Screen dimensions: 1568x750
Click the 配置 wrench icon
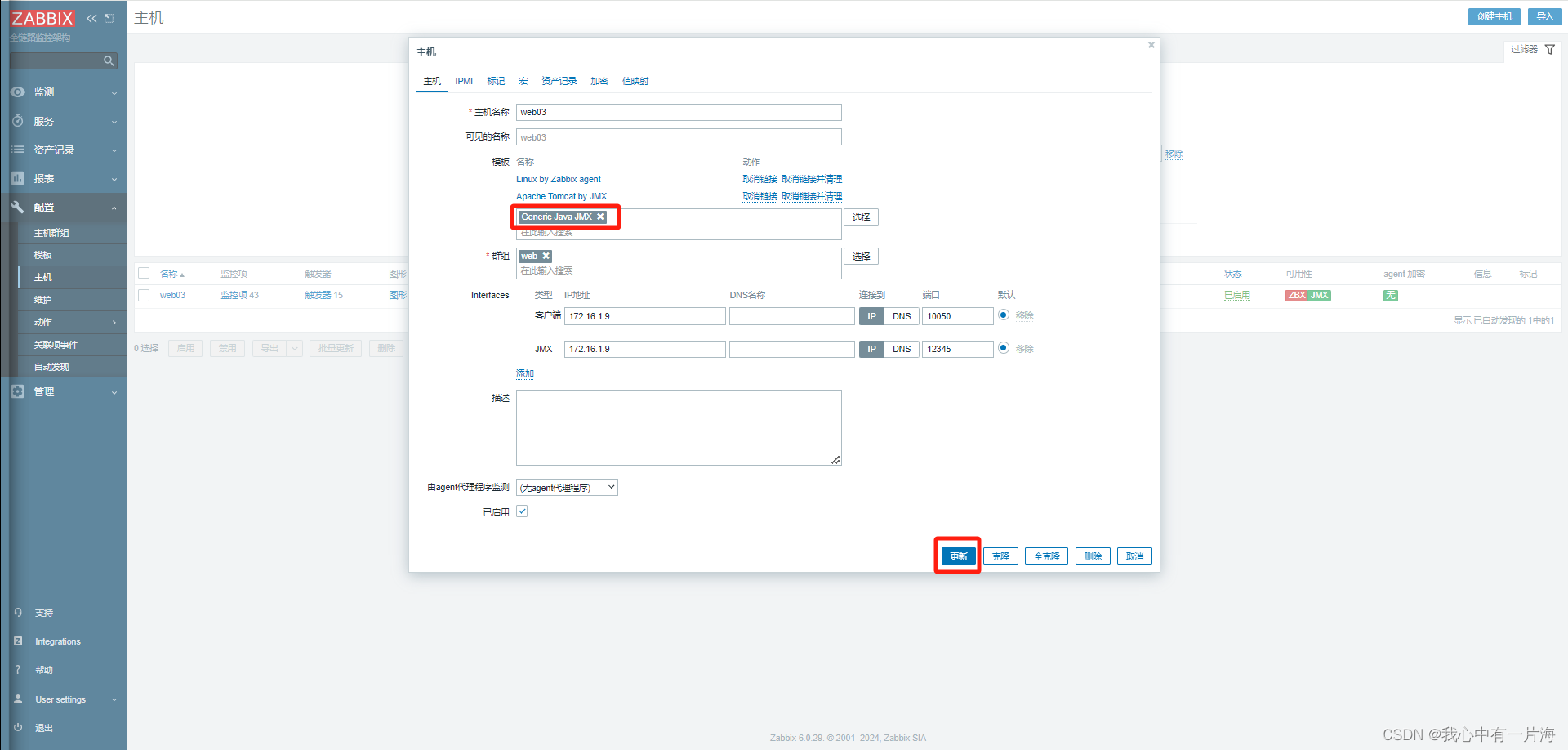click(x=18, y=207)
